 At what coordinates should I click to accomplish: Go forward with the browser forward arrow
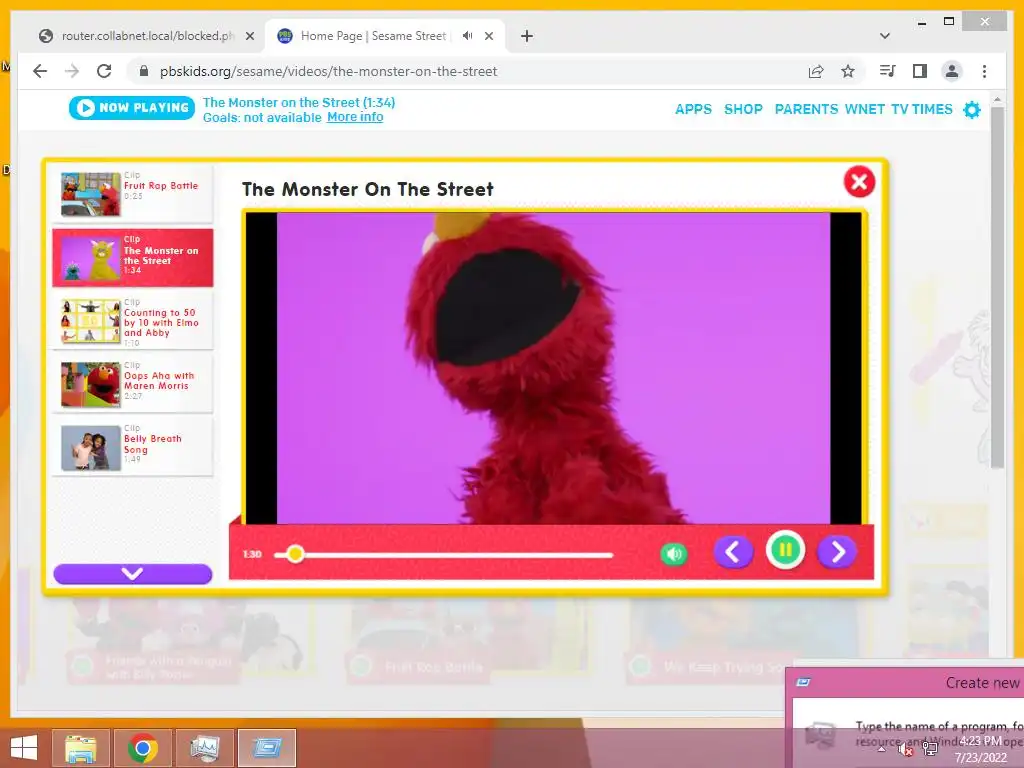[72, 71]
